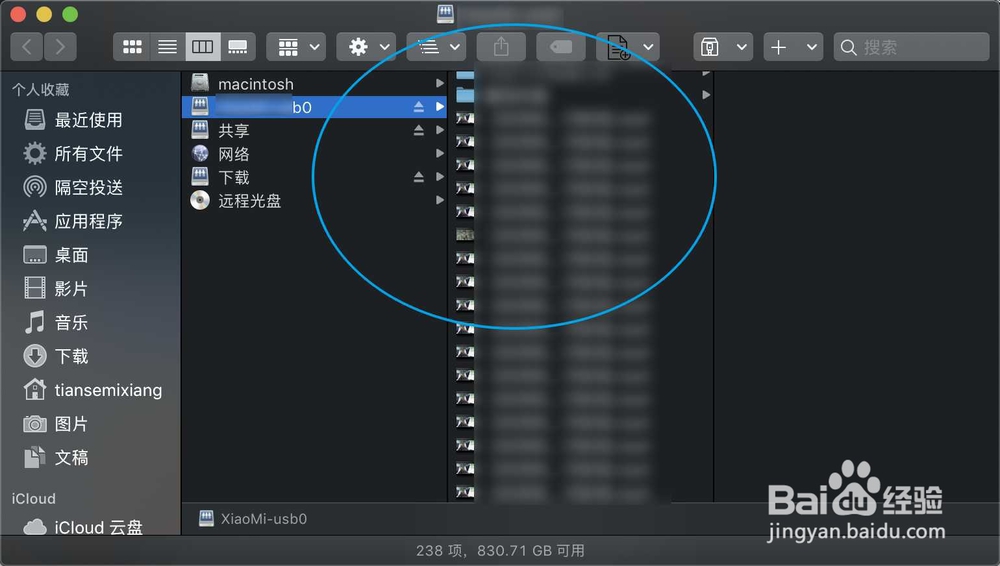
Task: Select the 共享 volume row
Action: click(x=314, y=130)
